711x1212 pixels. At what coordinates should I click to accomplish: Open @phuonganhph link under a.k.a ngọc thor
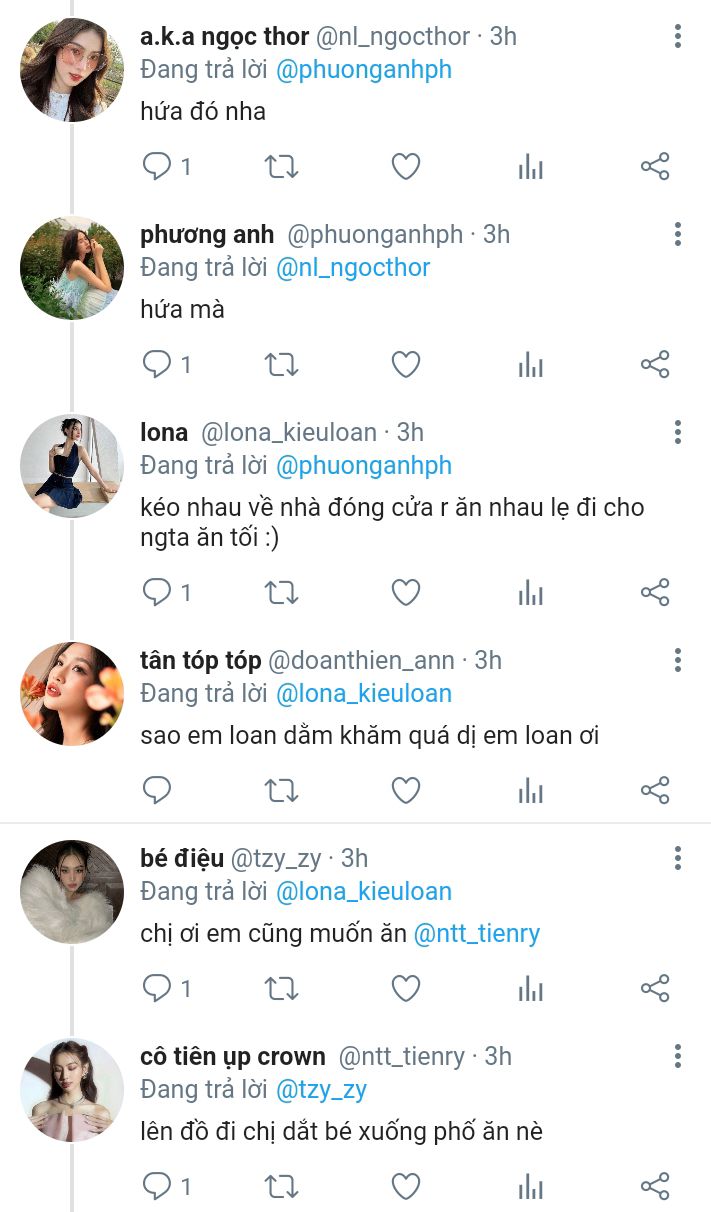click(364, 70)
